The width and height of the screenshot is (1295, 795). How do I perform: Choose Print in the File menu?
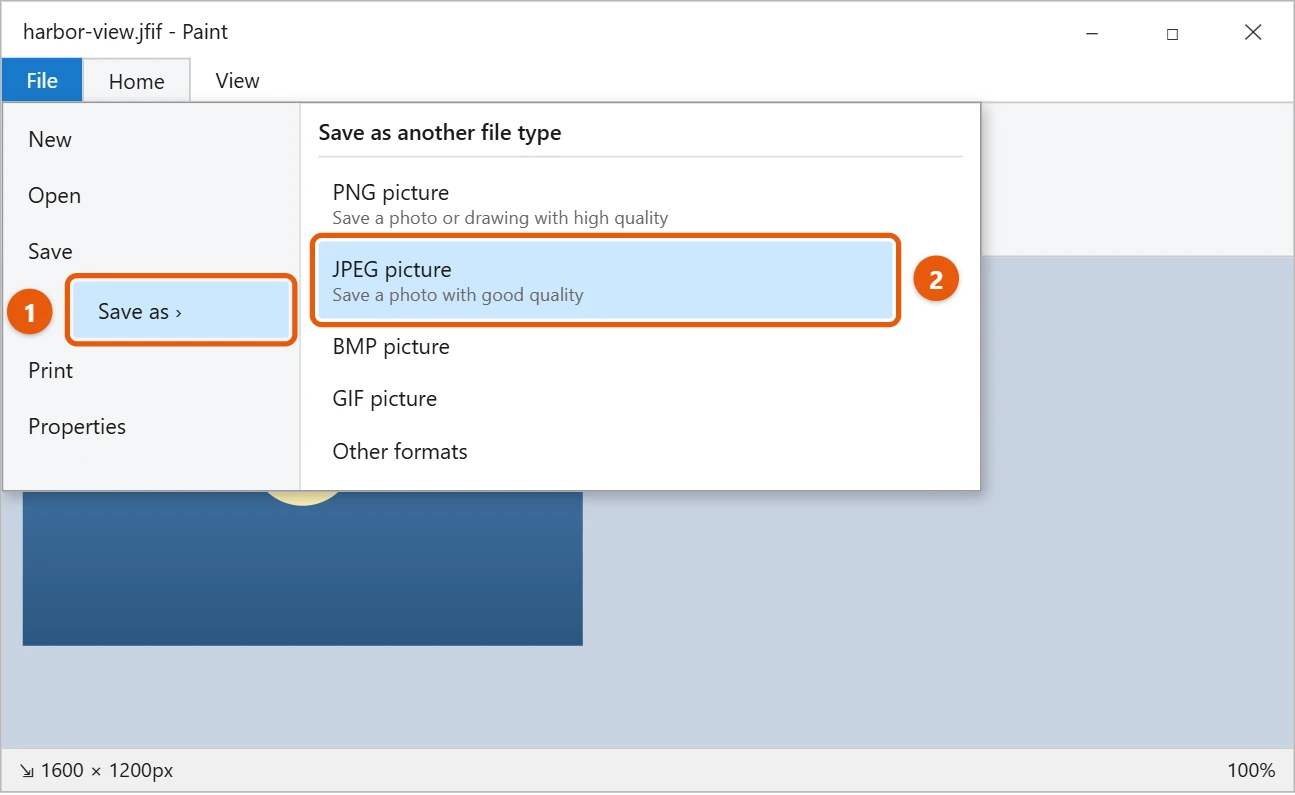[50, 371]
